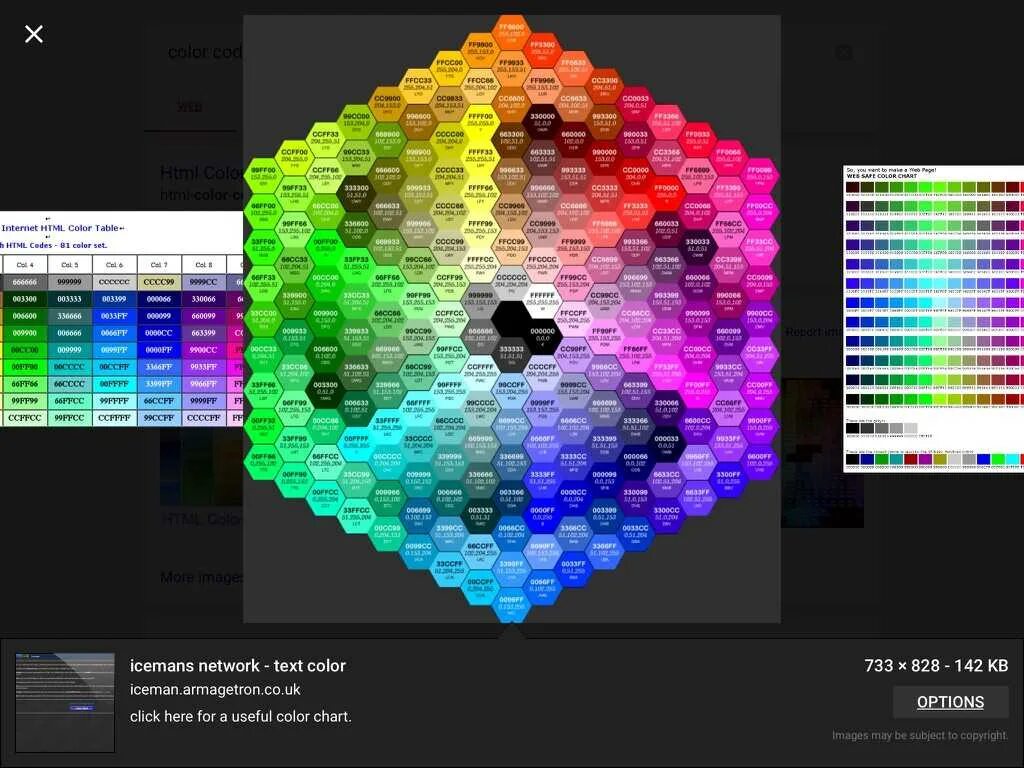Click 'click here for a useful color chart.' text
This screenshot has height=768, width=1024.
click(240, 716)
